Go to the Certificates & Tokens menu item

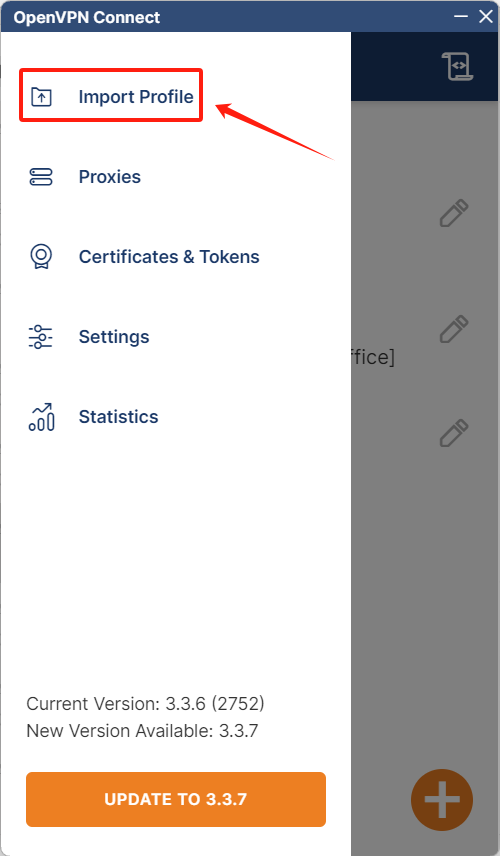tap(169, 257)
